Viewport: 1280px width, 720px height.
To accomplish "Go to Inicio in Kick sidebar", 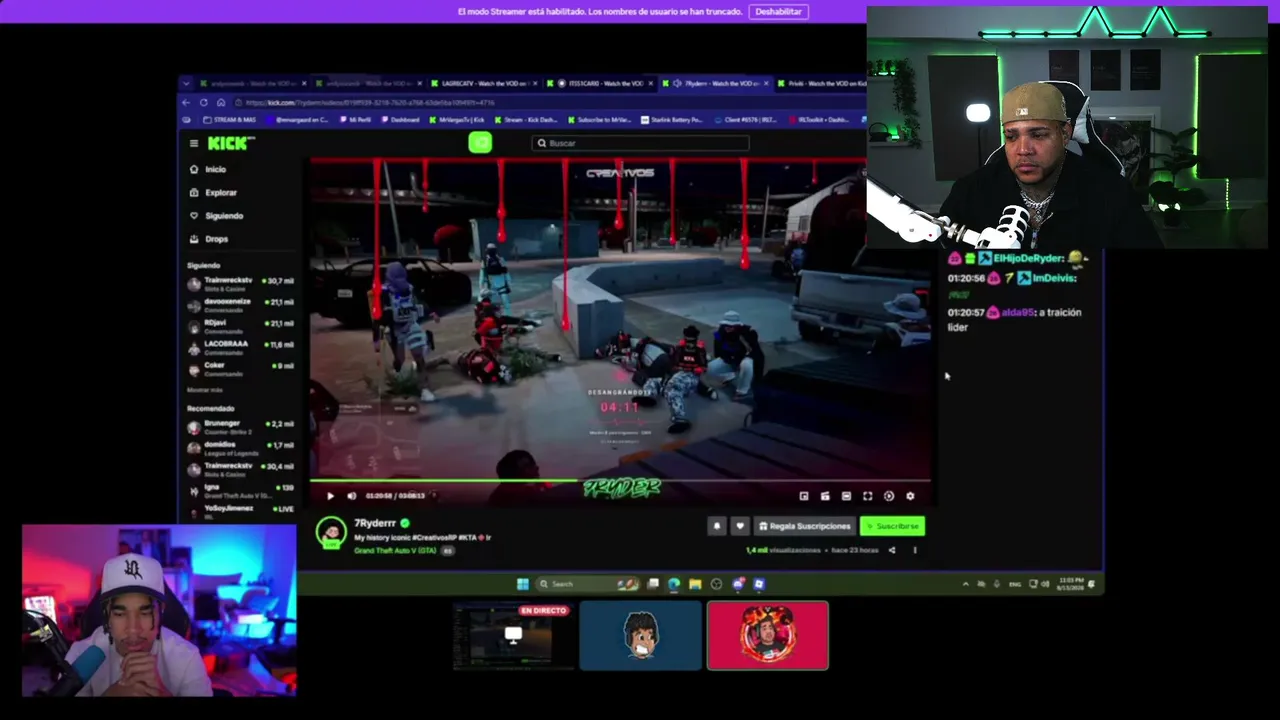I will [209, 169].
